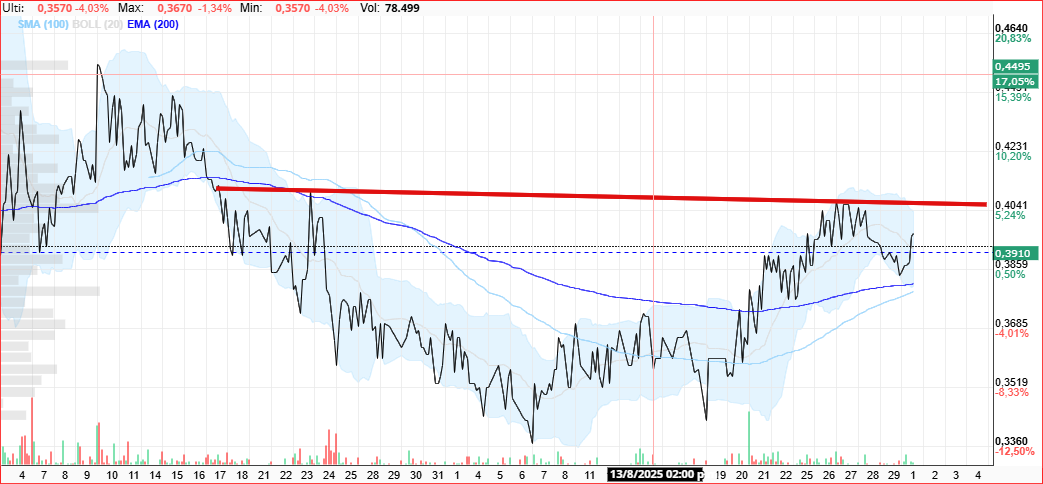Click the 15,39% axis label

(x=1013, y=97)
